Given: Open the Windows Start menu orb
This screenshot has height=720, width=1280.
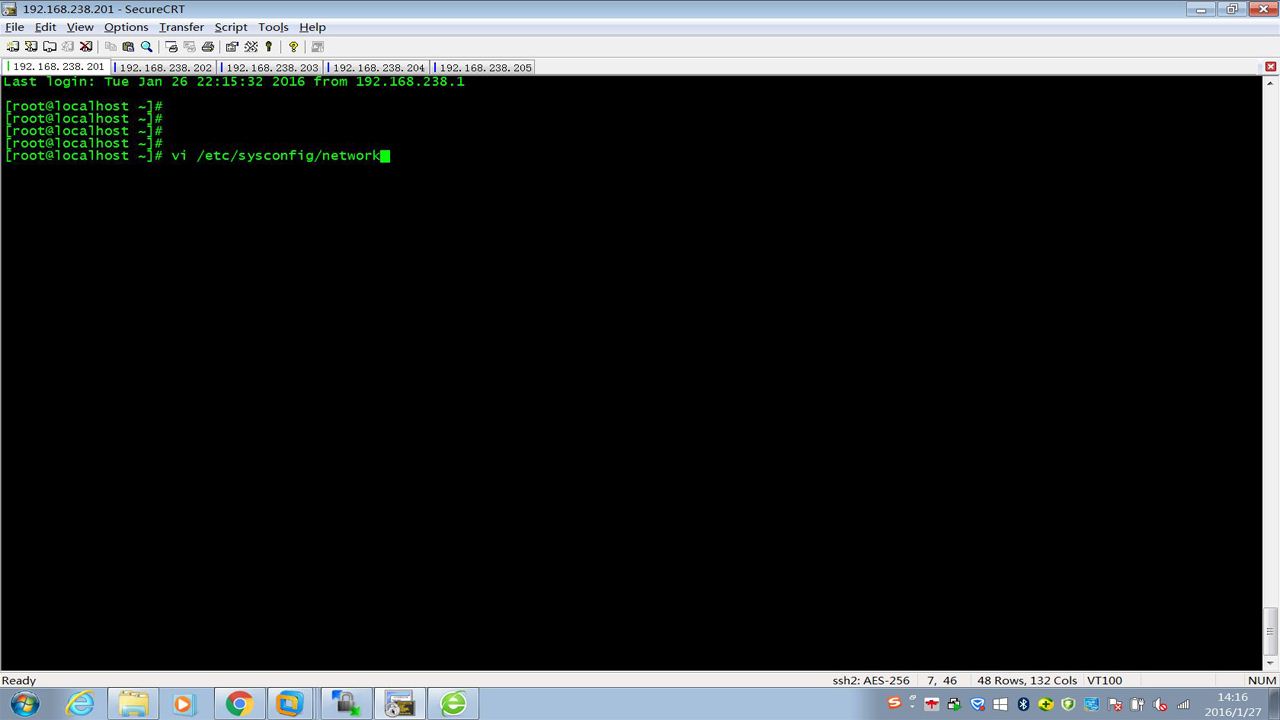Looking at the screenshot, I should 26,704.
